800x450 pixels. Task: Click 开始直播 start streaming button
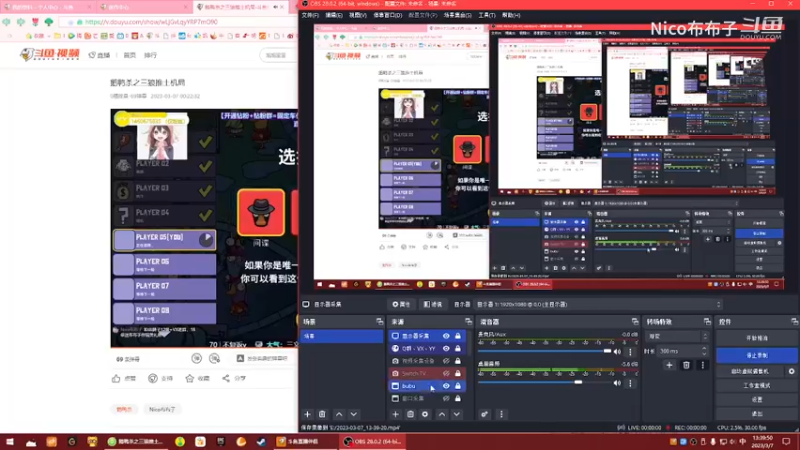pos(757,338)
